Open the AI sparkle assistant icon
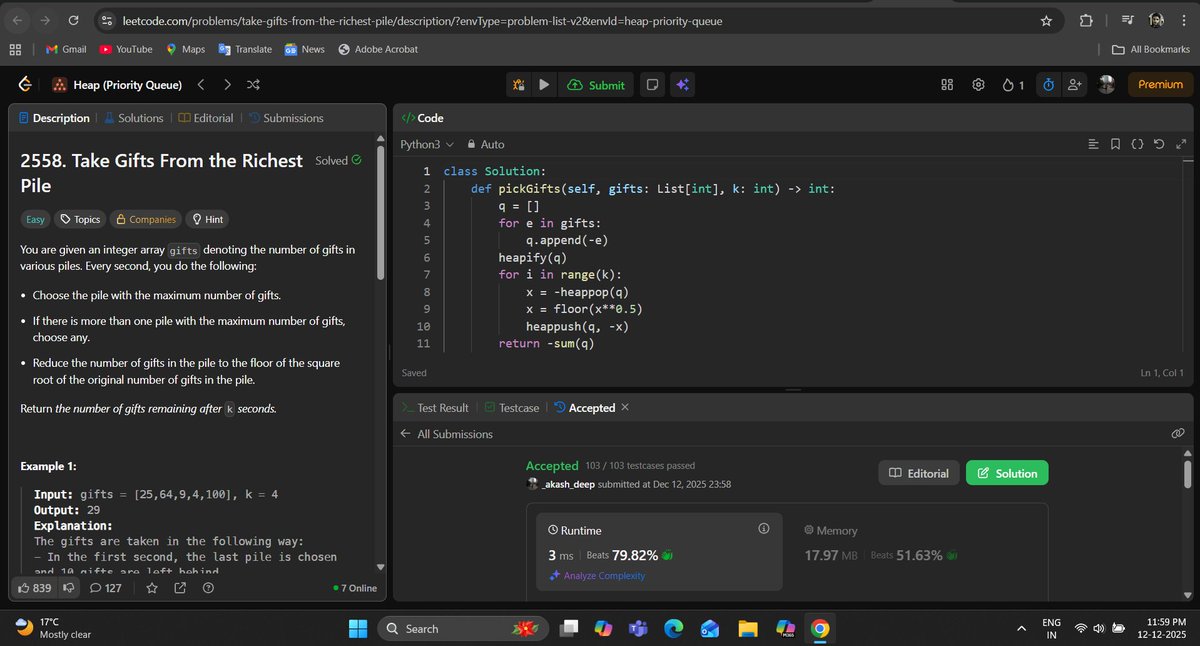This screenshot has height=646, width=1200. [682, 85]
